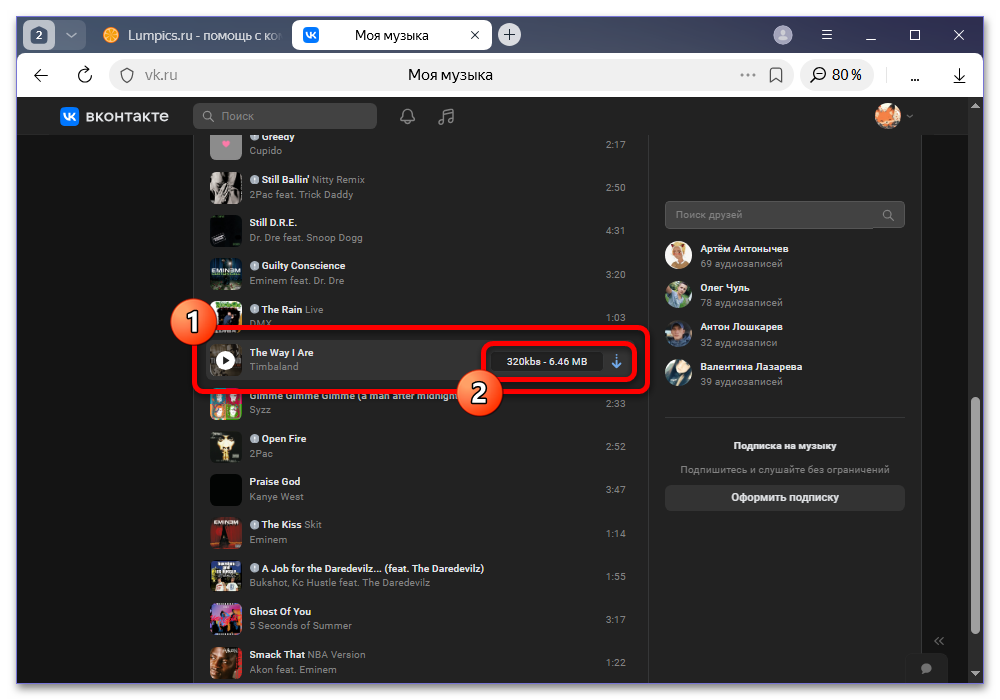The width and height of the screenshot is (1000, 700).
Task: Open a new browser tab
Action: tap(509, 34)
